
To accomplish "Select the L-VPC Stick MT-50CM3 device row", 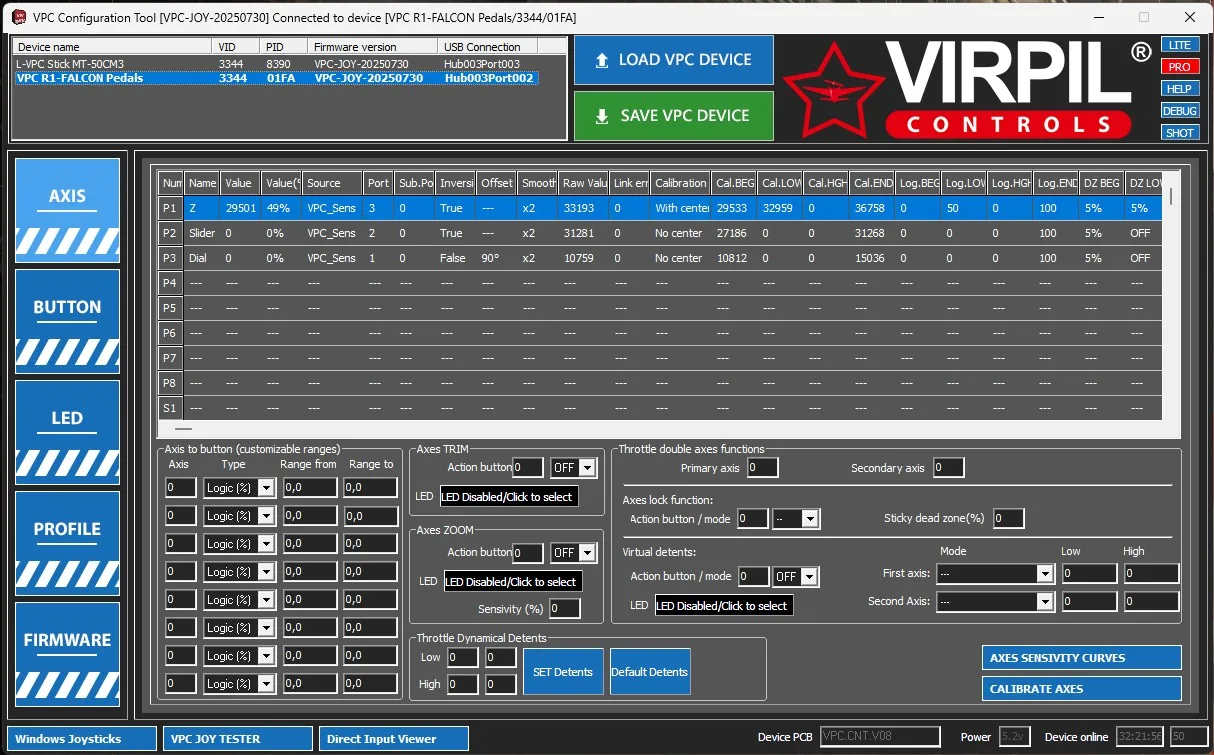I will [275, 64].
